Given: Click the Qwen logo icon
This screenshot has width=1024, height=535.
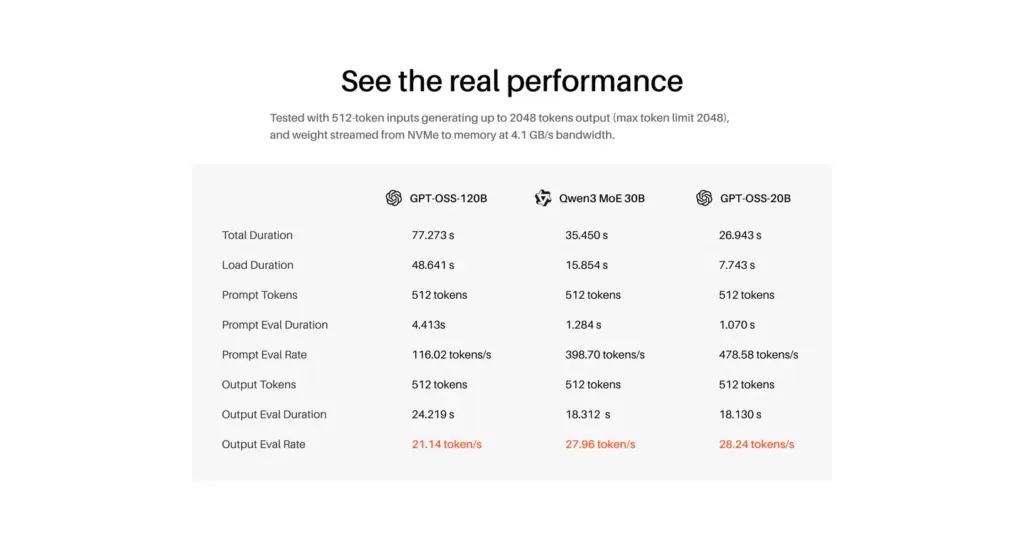Looking at the screenshot, I should pyautogui.click(x=543, y=198).
